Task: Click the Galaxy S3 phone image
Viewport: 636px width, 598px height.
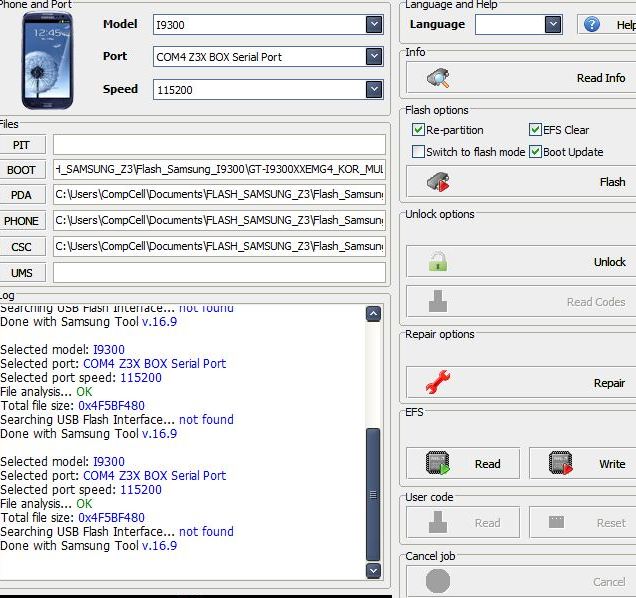Action: (x=47, y=60)
